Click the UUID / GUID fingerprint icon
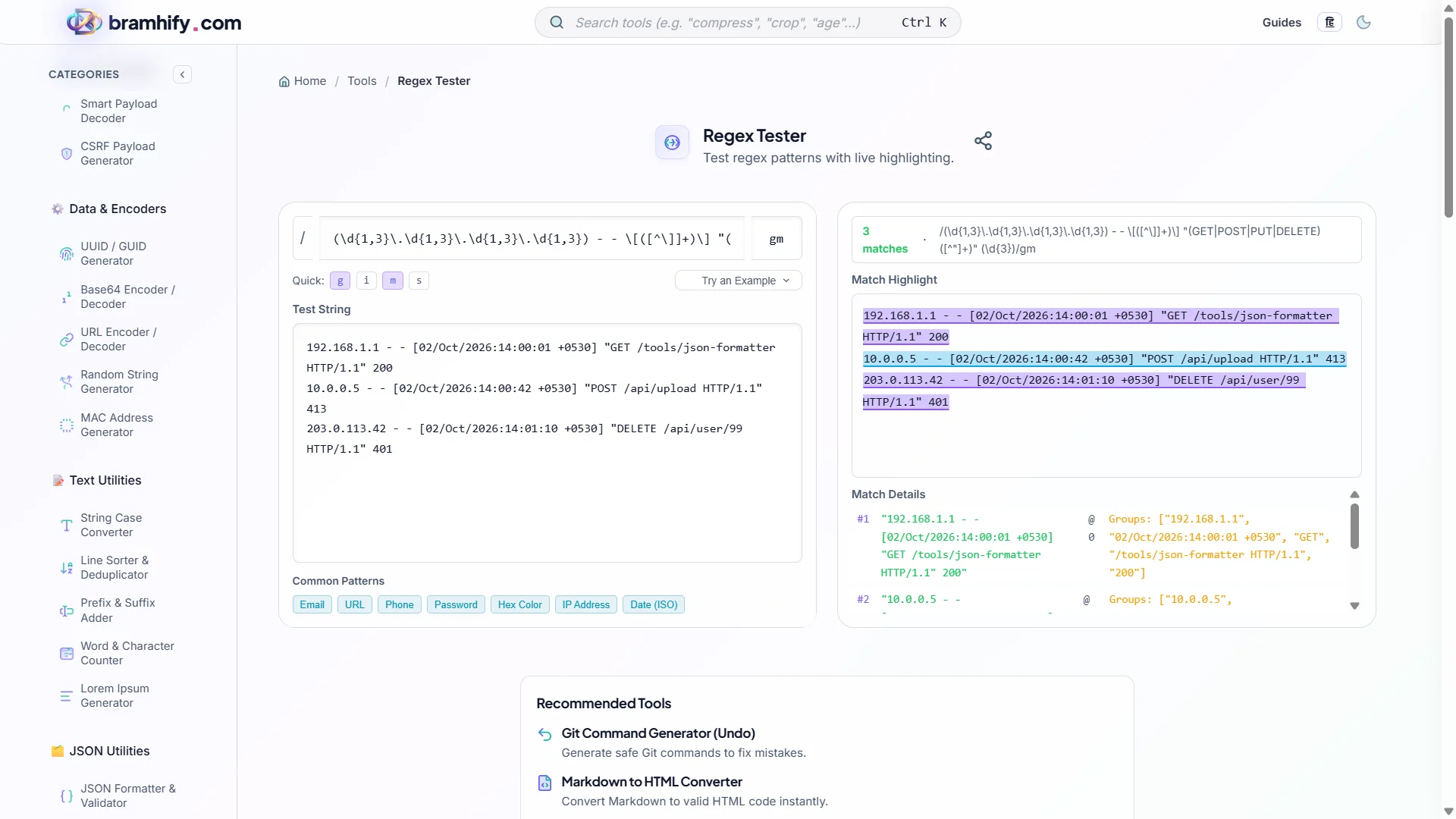This screenshot has width=1456, height=819. pos(67,254)
